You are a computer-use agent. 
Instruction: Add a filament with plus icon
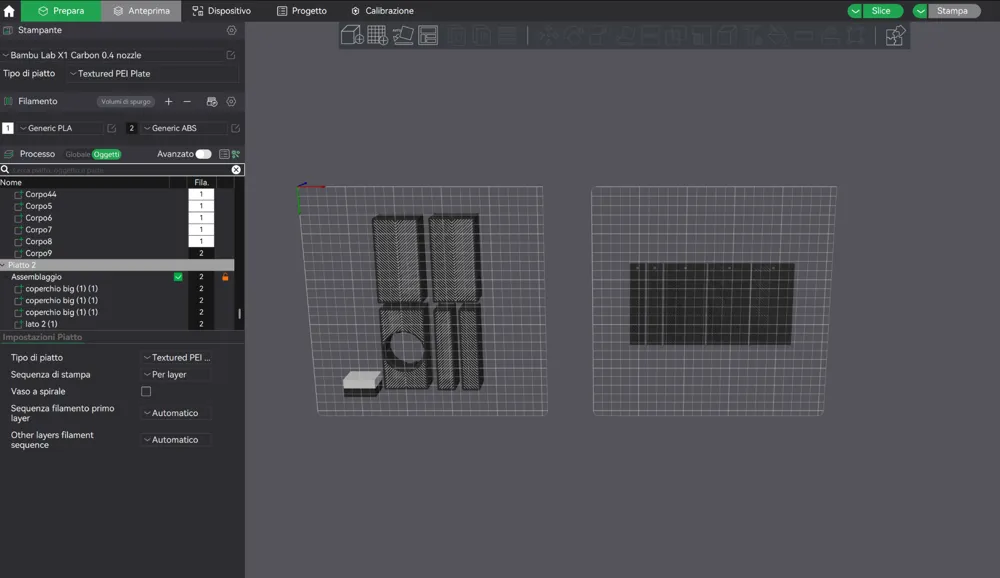[x=168, y=101]
